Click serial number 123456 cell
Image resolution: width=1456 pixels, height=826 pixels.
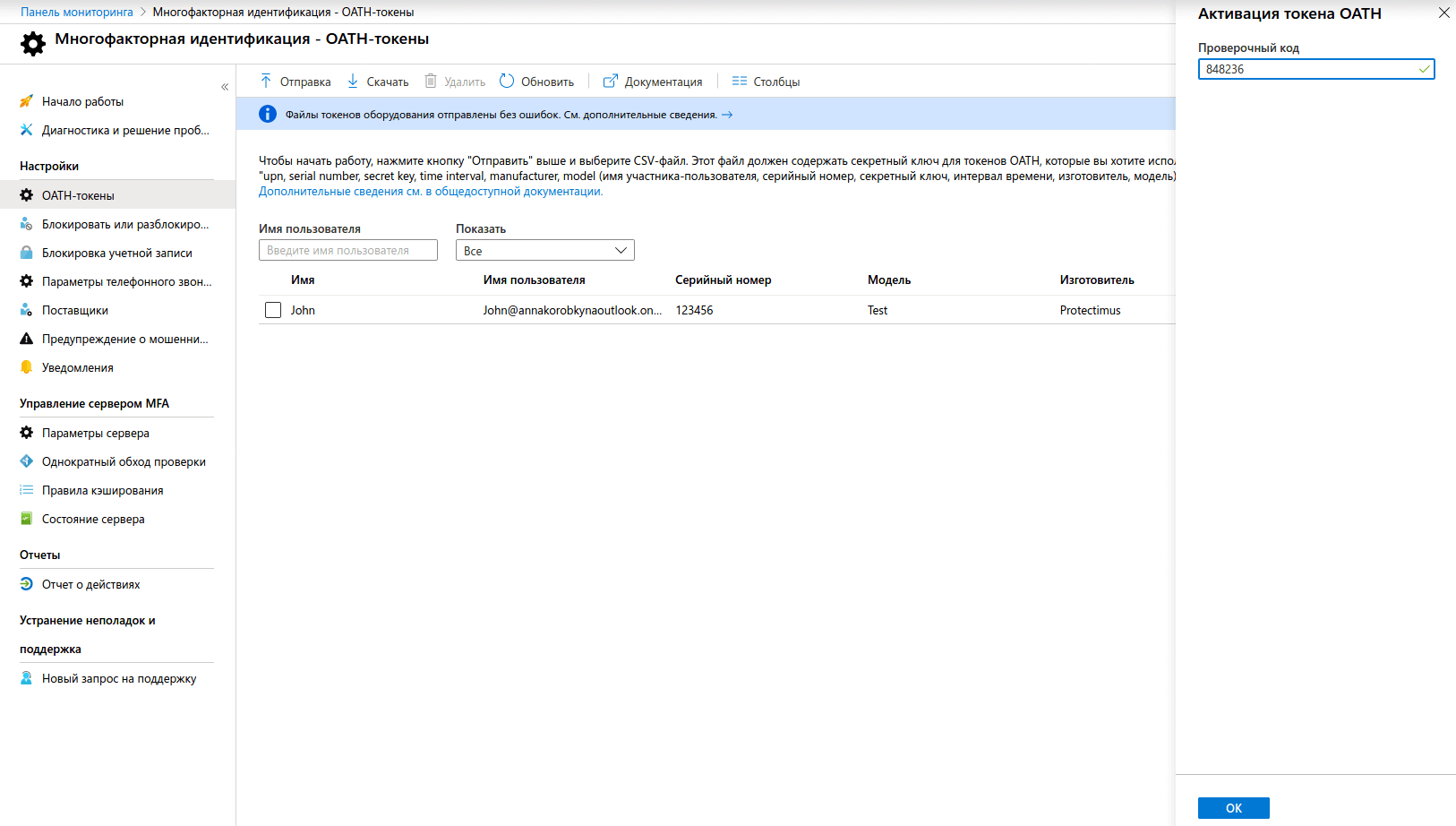[694, 310]
